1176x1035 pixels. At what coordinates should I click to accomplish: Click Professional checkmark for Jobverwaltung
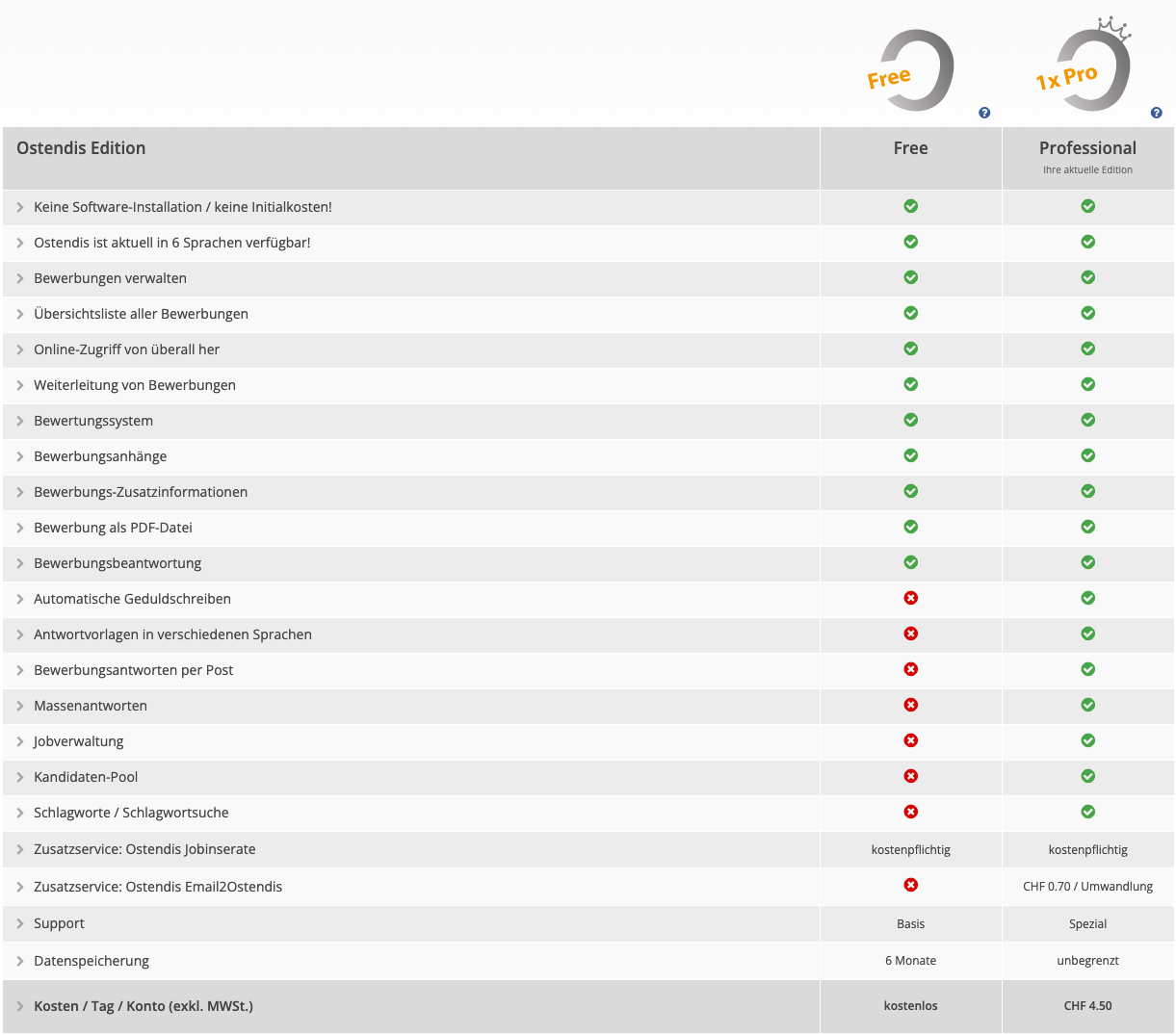[x=1088, y=740]
